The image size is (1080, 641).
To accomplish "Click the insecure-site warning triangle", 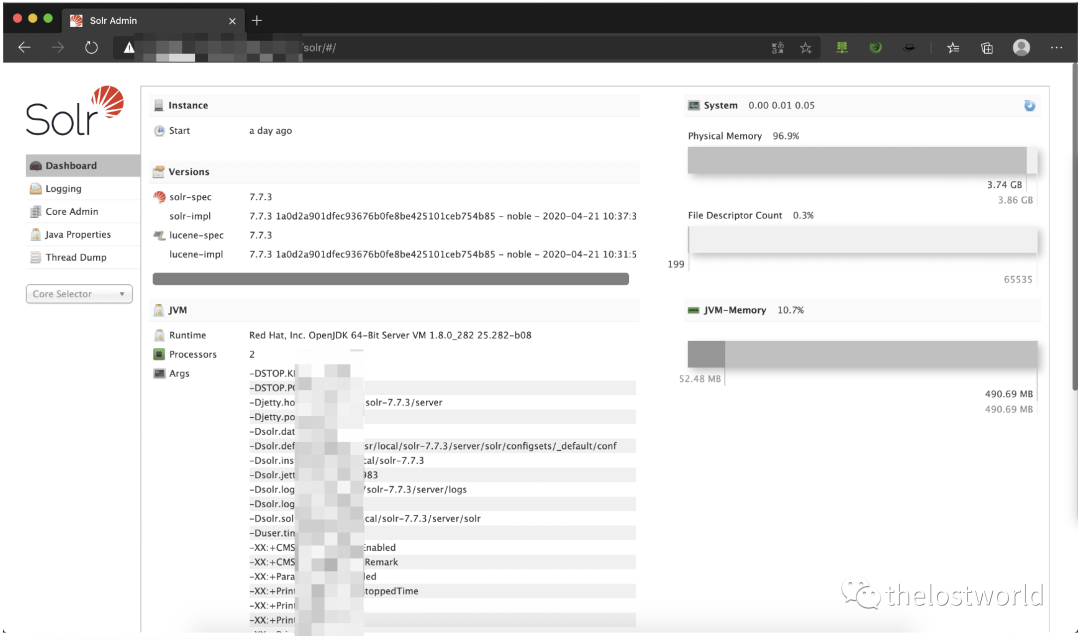I will click(129, 48).
